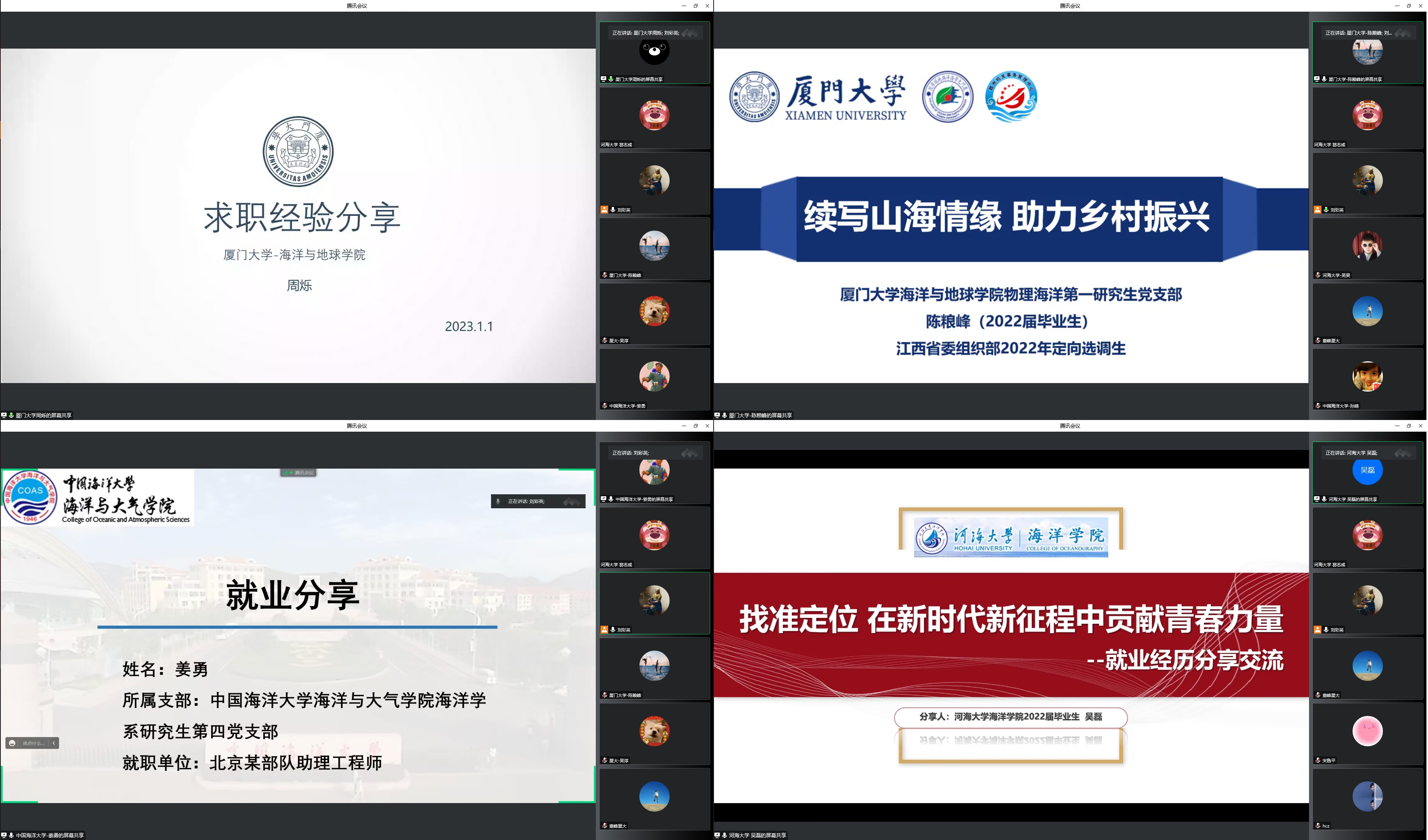Viewport: 1428px width, 840px height.
Task: Open emoji picker in floating chat bar
Action: (x=12, y=743)
